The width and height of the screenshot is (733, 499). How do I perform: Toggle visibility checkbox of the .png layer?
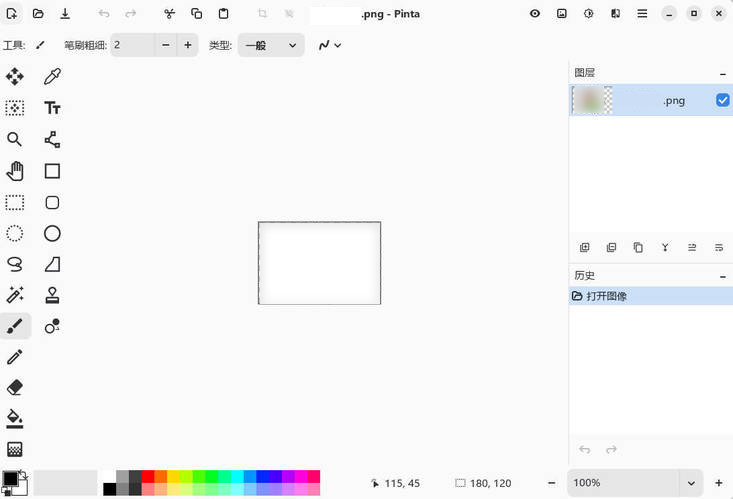722,100
